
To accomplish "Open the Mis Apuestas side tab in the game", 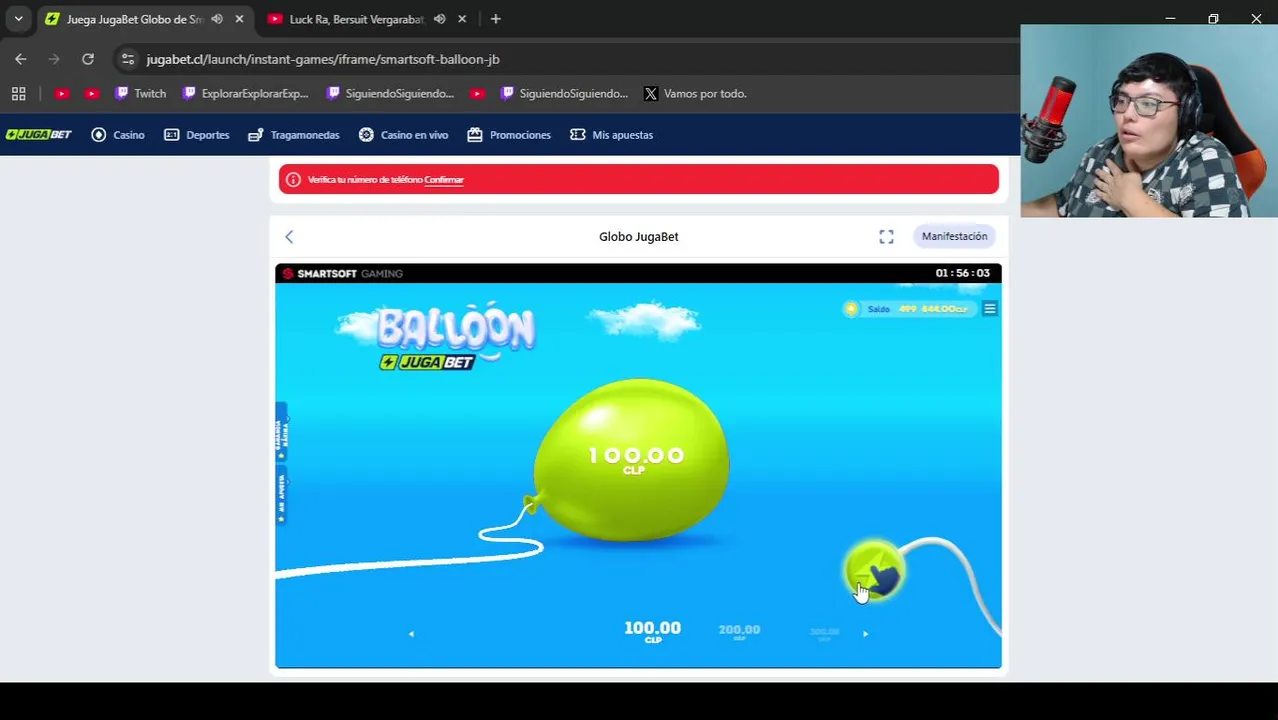I will [x=282, y=497].
